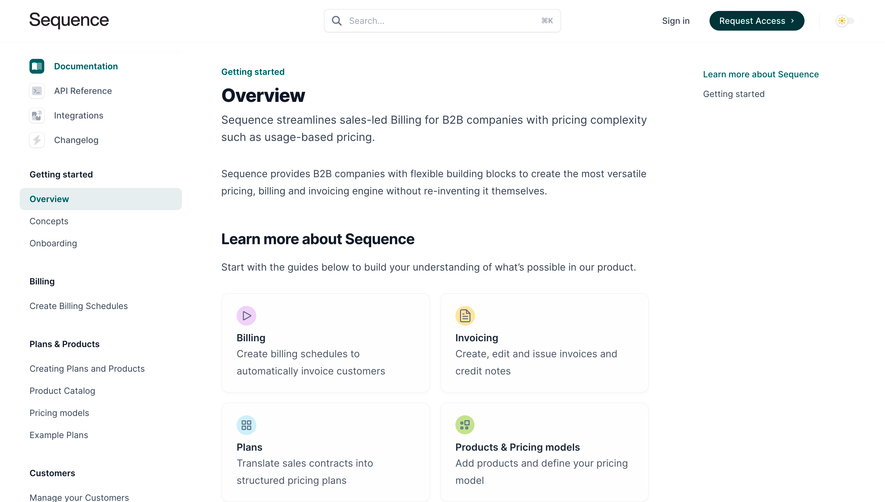Open the Changelog section
Image resolution: width=885 pixels, height=502 pixels.
click(x=76, y=140)
